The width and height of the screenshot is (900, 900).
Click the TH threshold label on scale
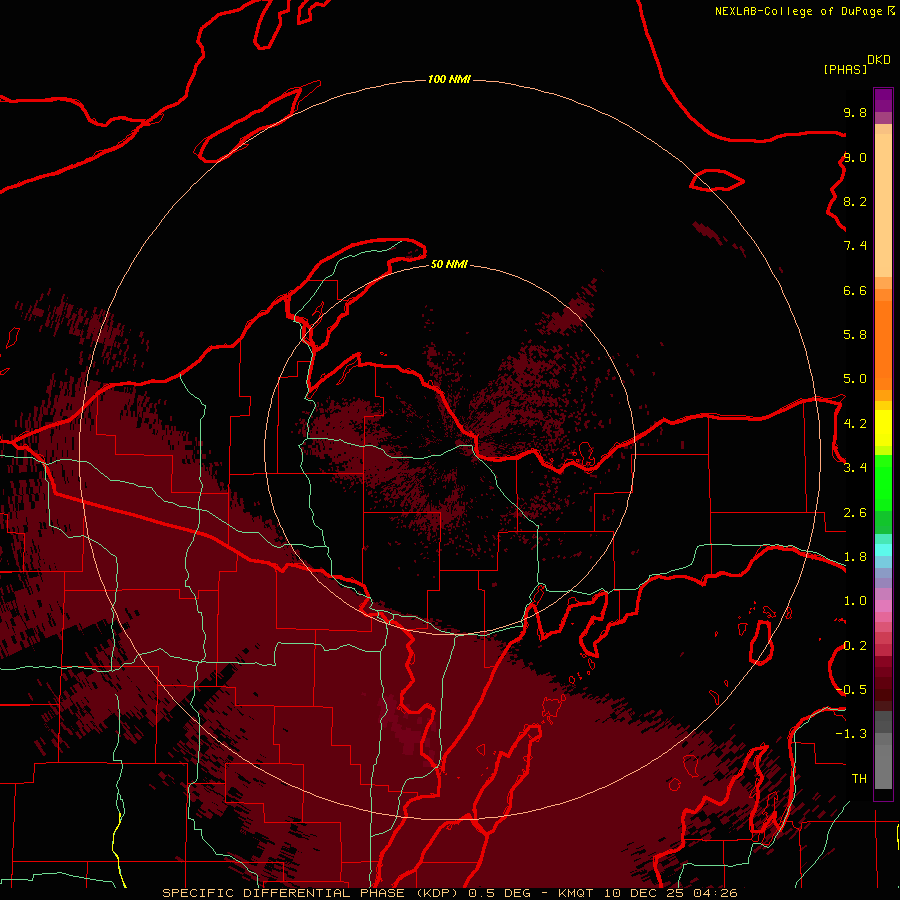point(859,779)
